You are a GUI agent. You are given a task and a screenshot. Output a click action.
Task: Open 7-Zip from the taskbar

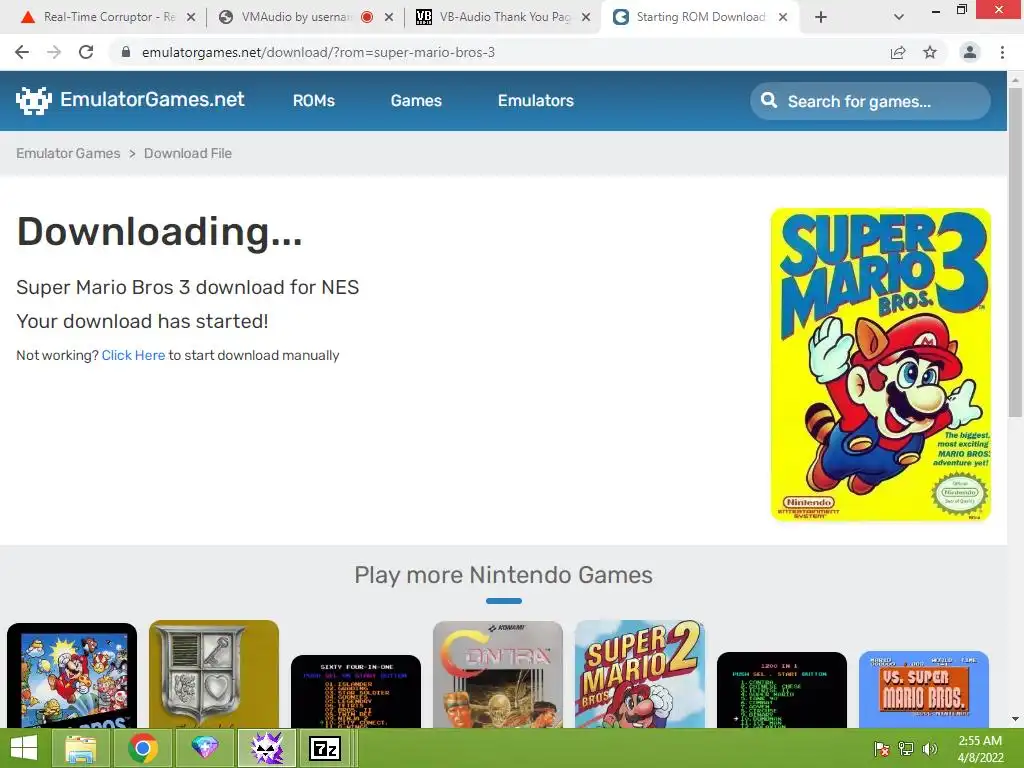coord(325,748)
